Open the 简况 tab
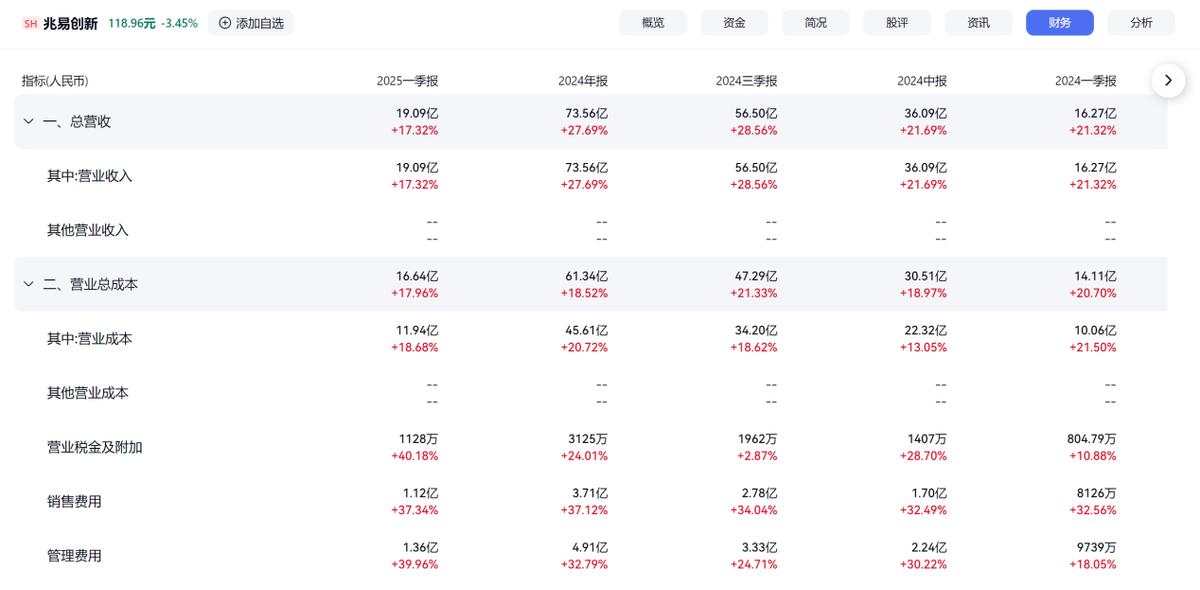The width and height of the screenshot is (1200, 590). [x=816, y=23]
